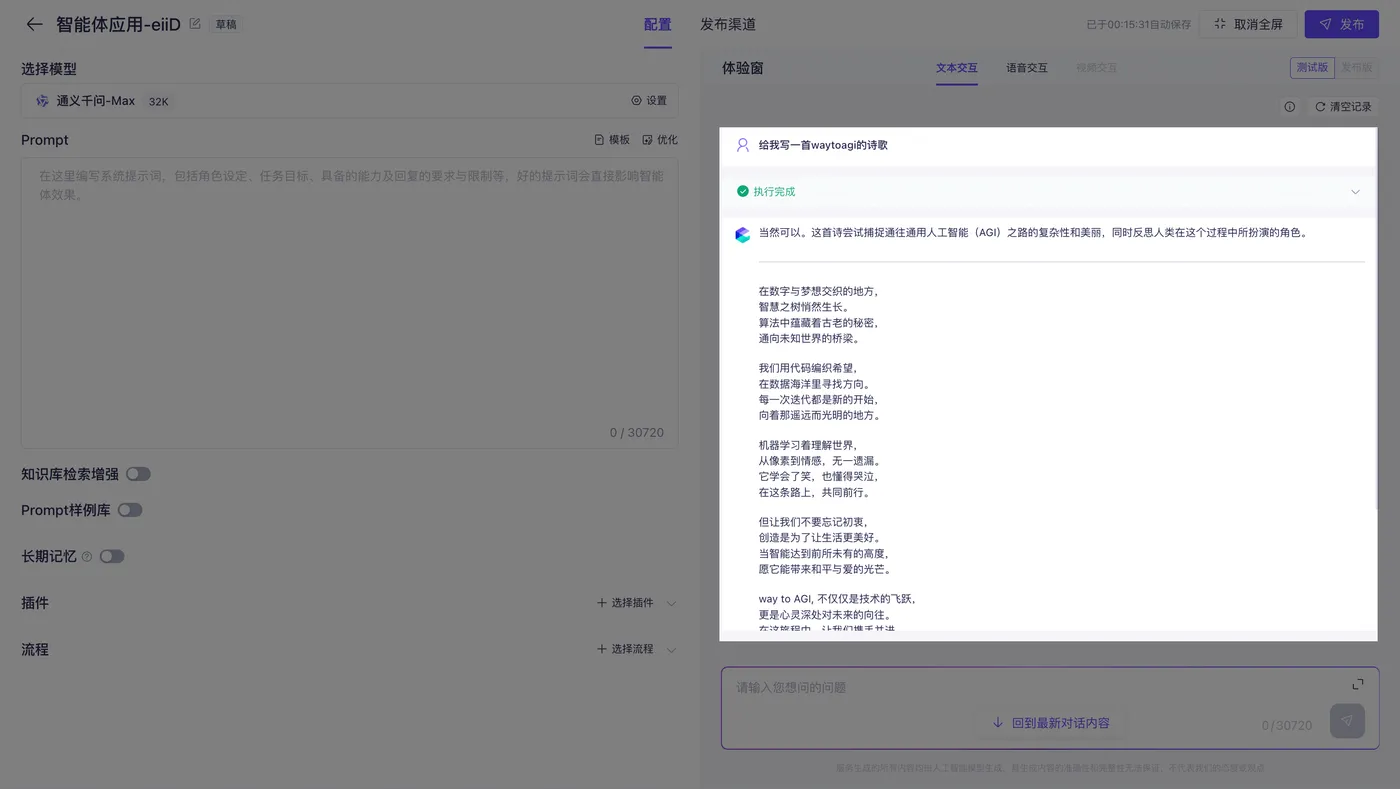Click 回到最新对话内容 button

coord(1050,723)
